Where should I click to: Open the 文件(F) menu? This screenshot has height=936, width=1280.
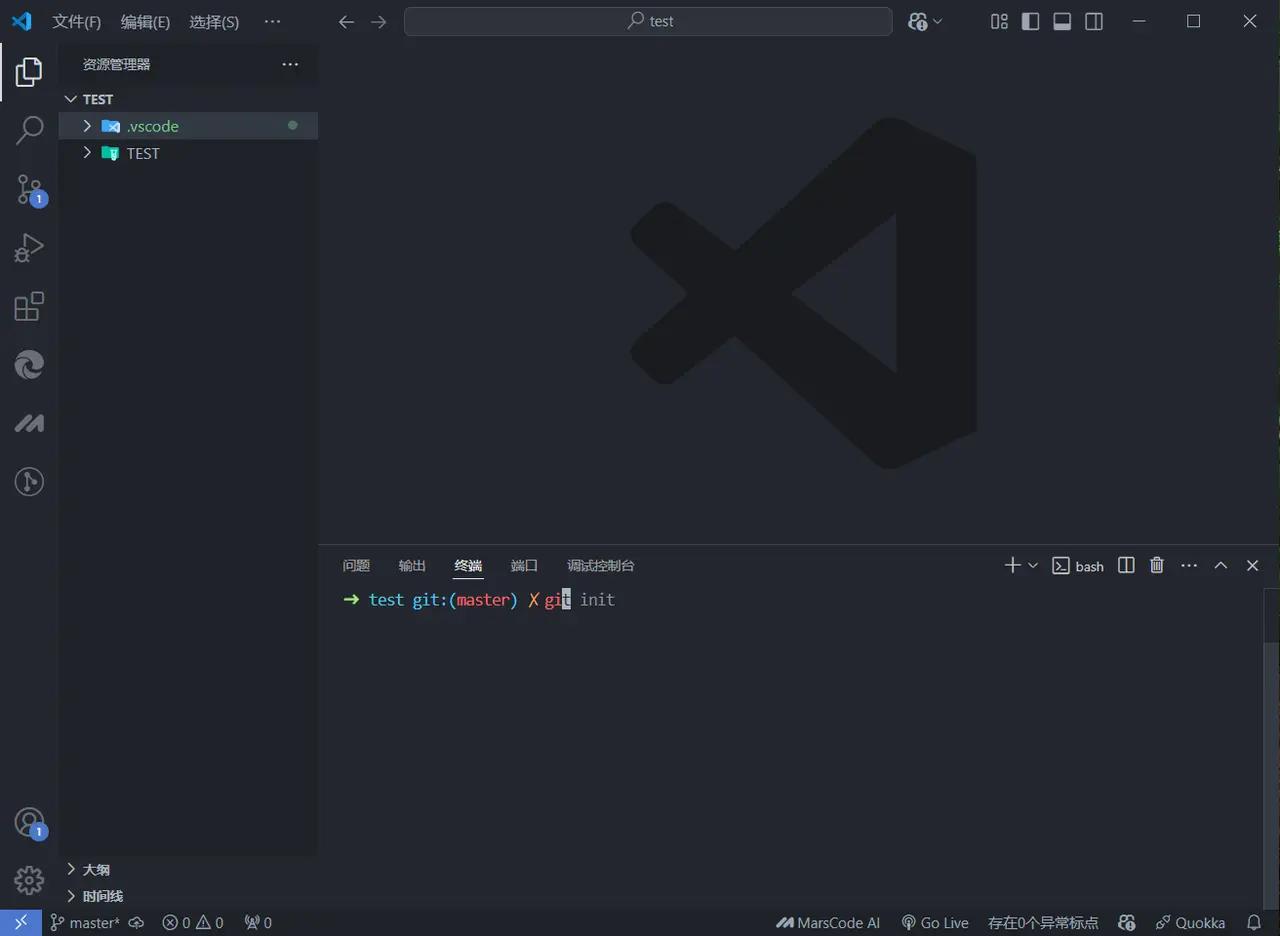pyautogui.click(x=77, y=21)
